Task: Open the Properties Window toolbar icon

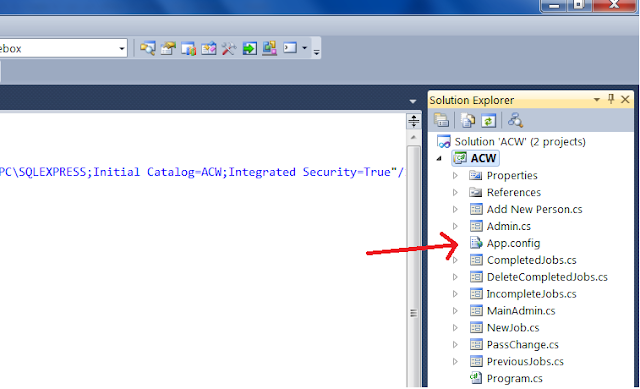Action: (168, 49)
